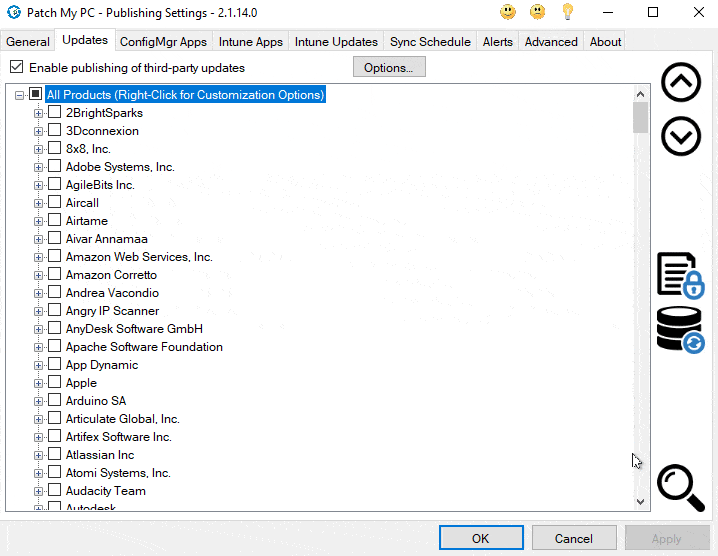Open the About tab

coord(605,42)
